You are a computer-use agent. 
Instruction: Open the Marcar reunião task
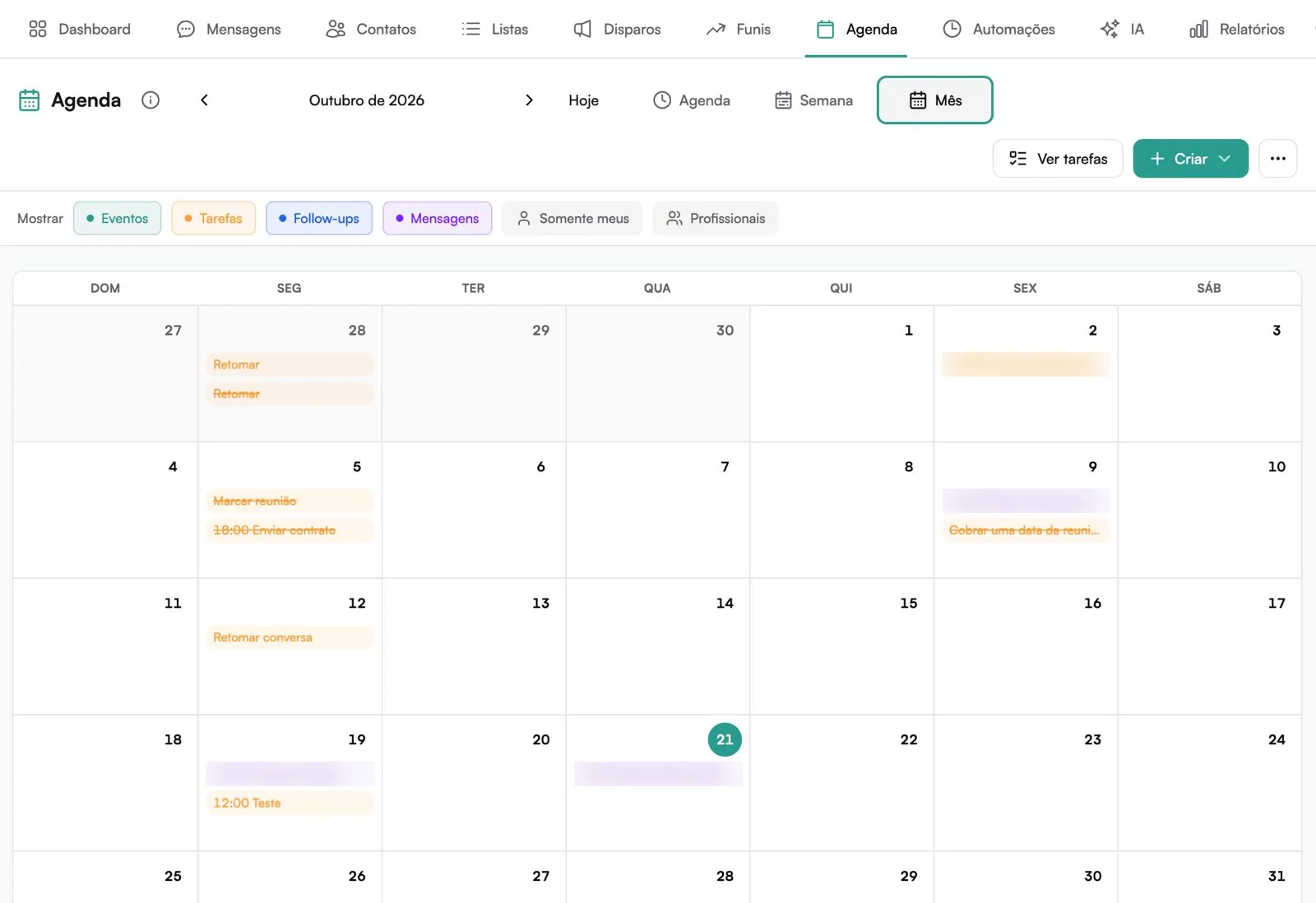(x=290, y=501)
